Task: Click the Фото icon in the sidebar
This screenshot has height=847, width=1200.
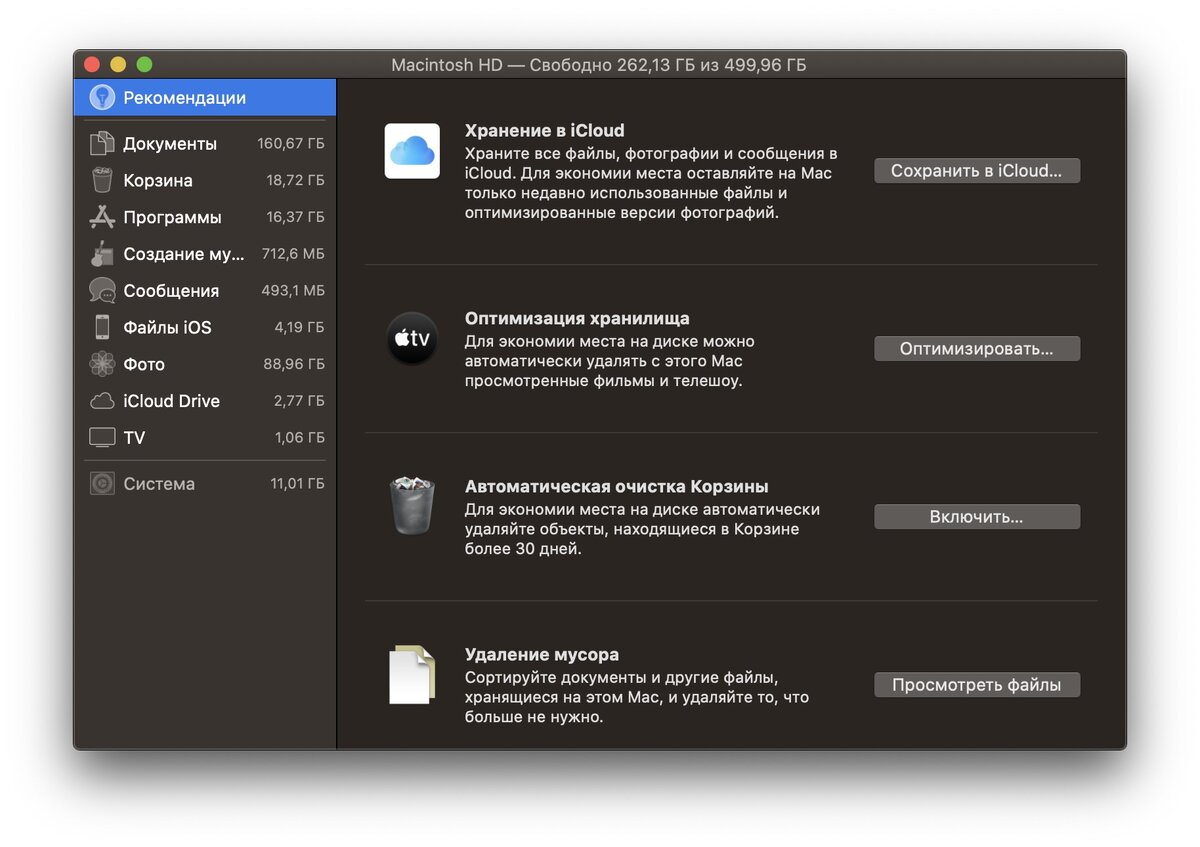Action: click(x=103, y=364)
